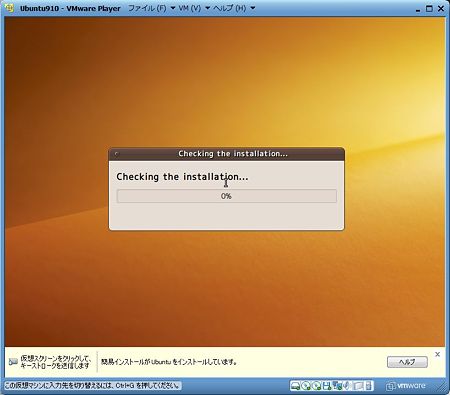The width and height of the screenshot is (450, 395).
Task: Maximize the VMware Player window
Action: [429, 9]
